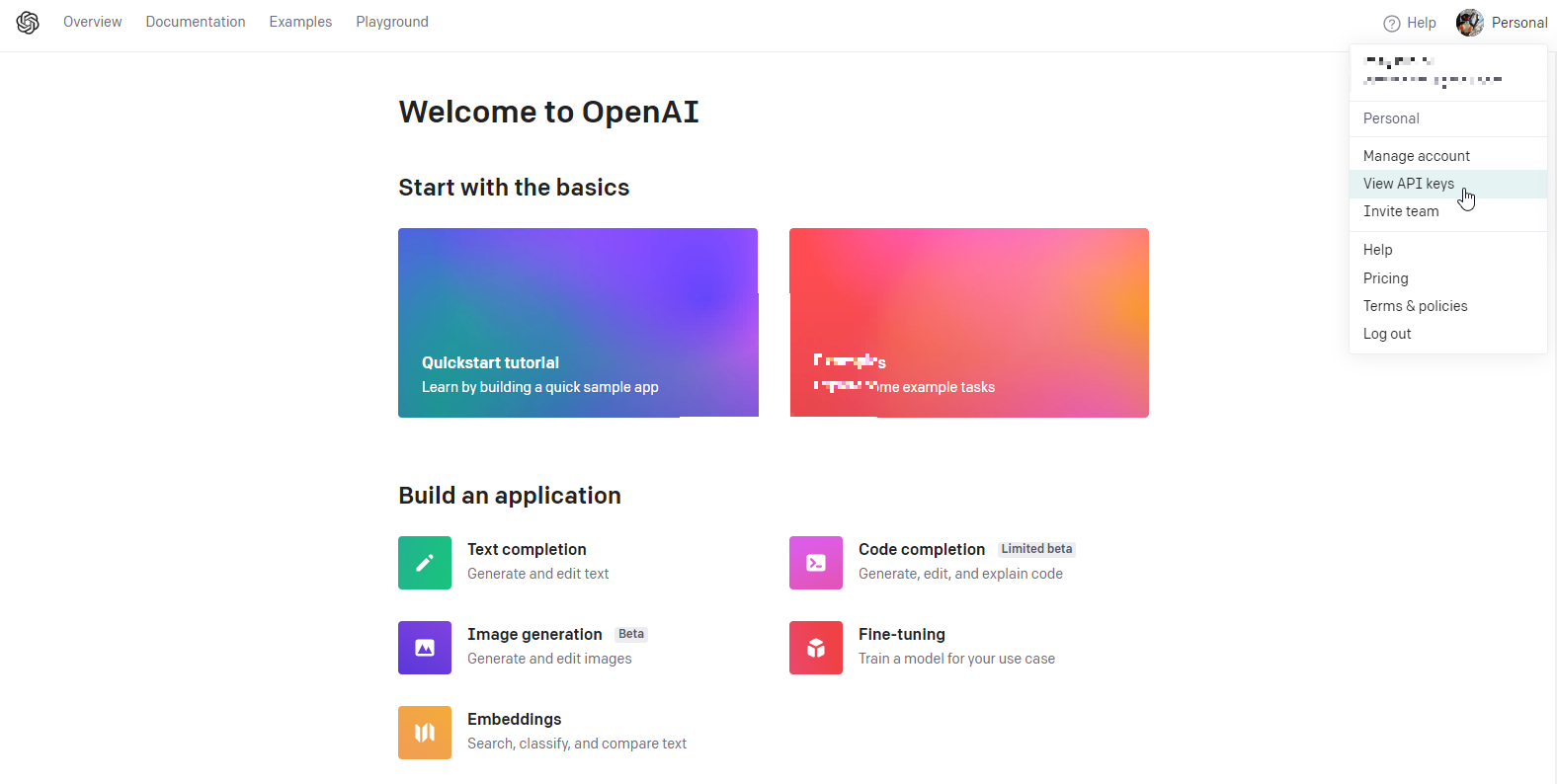Click the OpenAI logo icon
Screen dimensions: 1557x784
(28, 23)
